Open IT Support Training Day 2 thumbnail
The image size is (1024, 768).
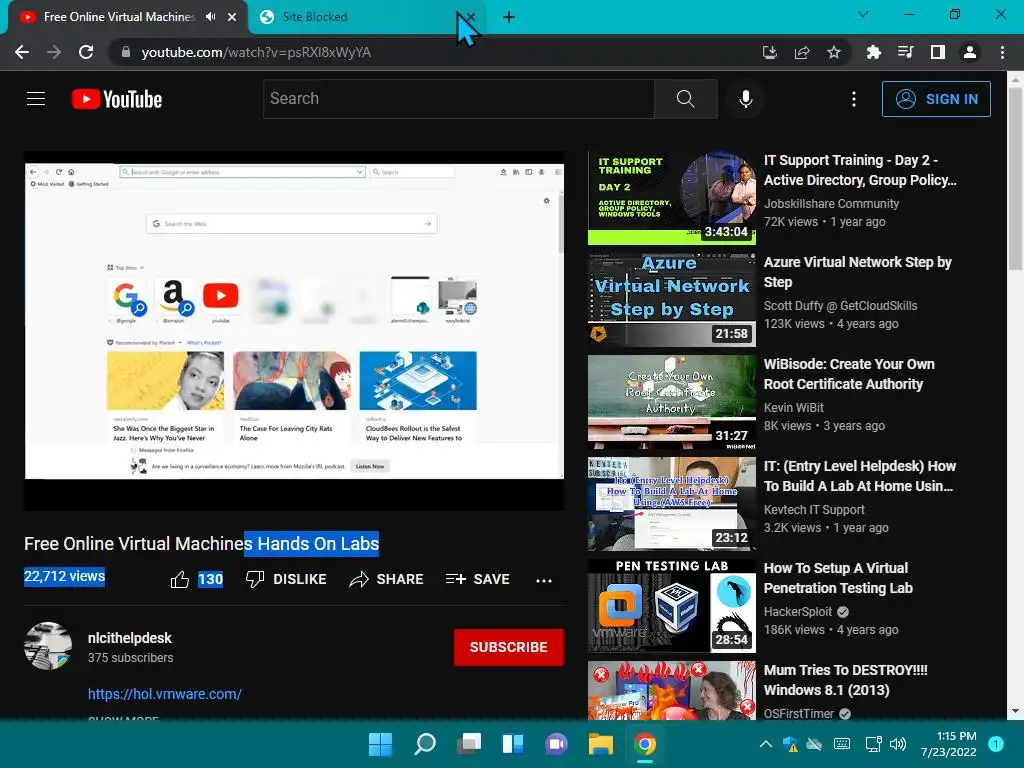tap(671, 198)
